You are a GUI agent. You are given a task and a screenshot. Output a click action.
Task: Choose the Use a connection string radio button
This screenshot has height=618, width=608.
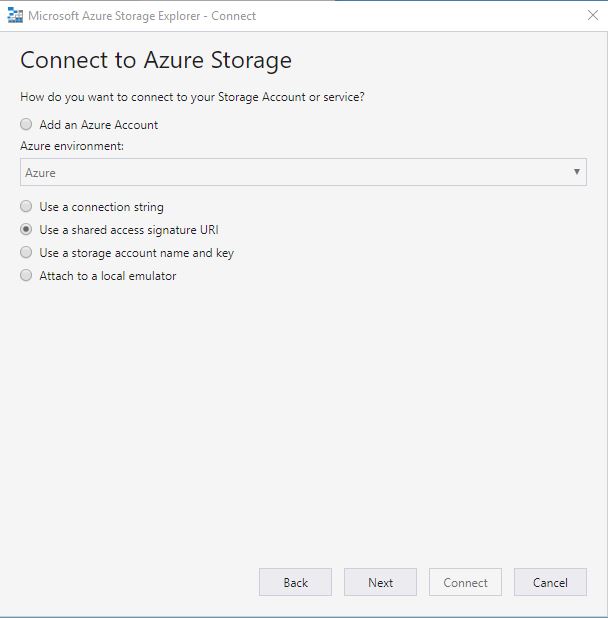click(x=26, y=206)
